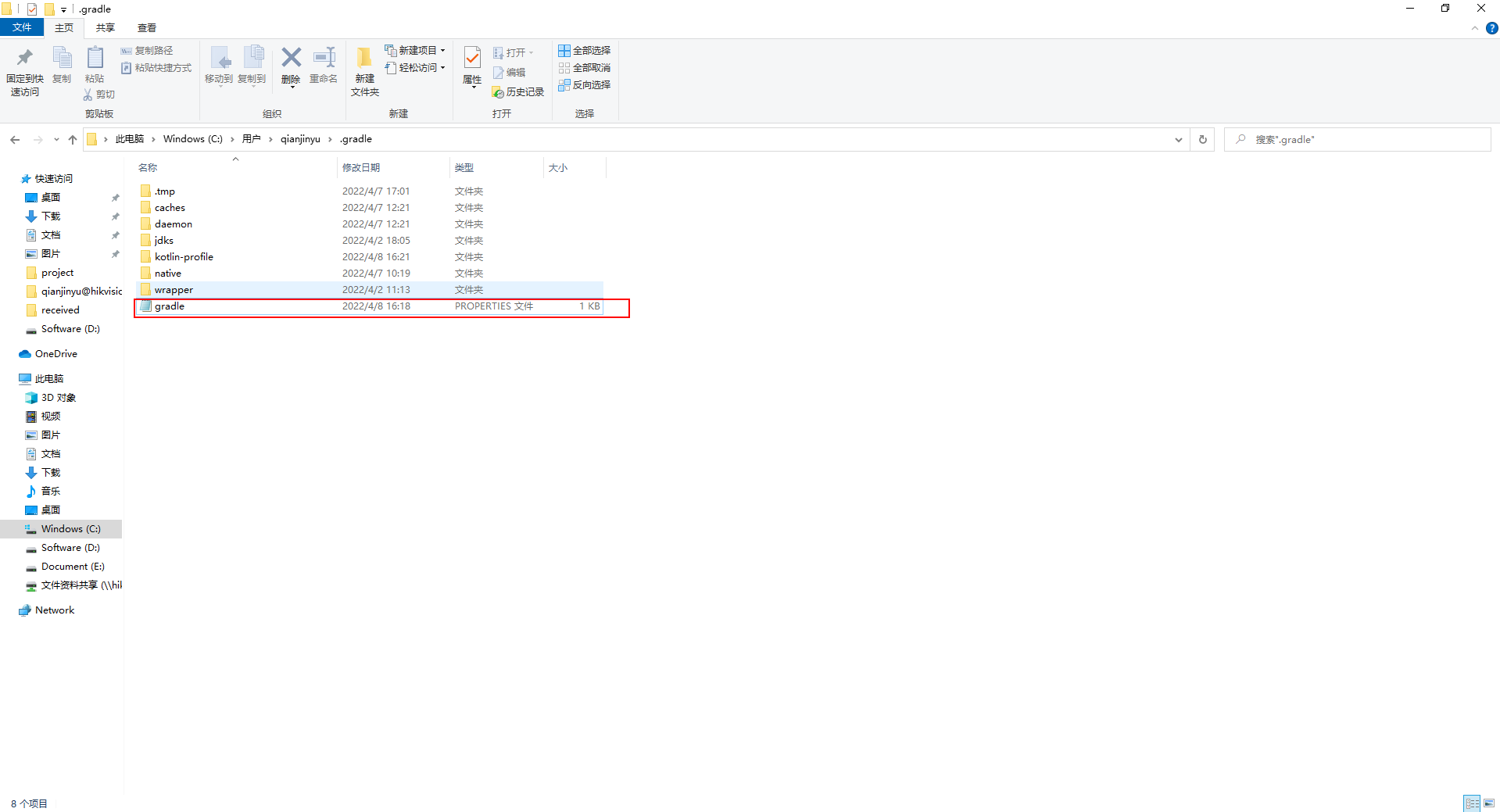Switch to details view in status bar
Viewport: 1500px width, 812px height.
point(1473,803)
